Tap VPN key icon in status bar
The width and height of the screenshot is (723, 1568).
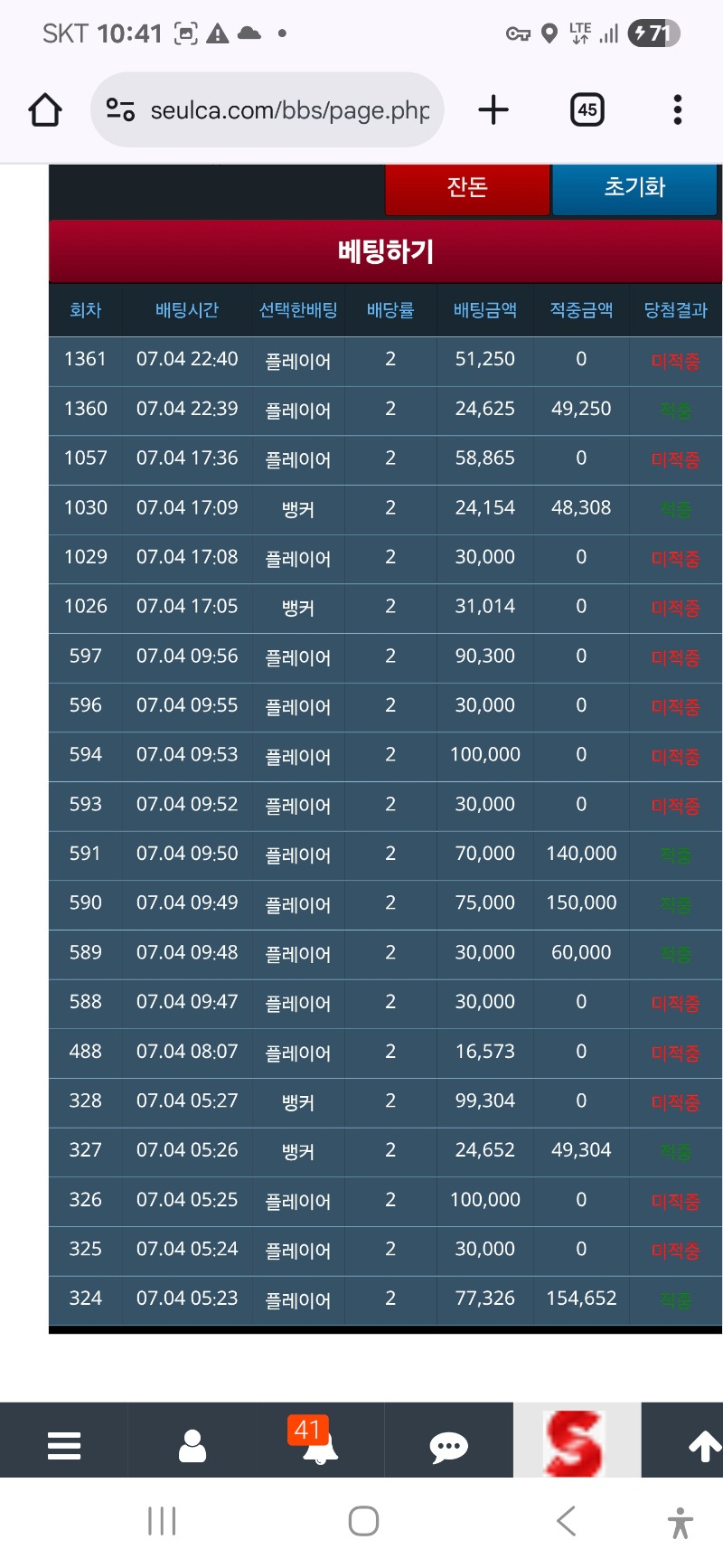point(518,34)
